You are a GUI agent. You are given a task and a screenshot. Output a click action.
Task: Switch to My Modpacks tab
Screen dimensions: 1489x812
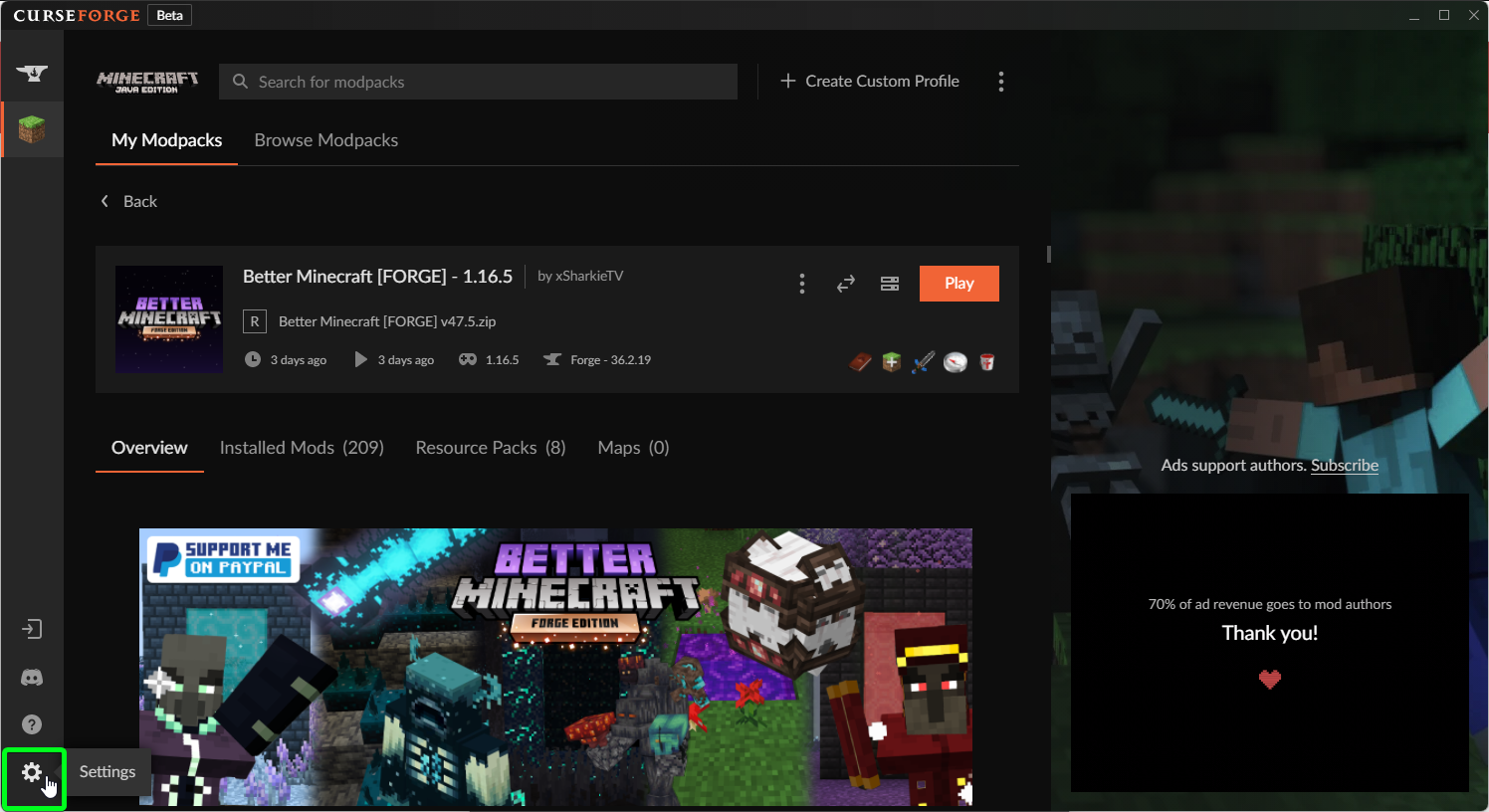167,140
